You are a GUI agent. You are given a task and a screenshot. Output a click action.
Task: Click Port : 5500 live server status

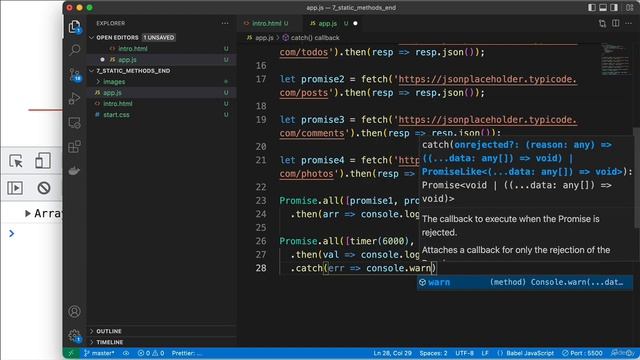coord(582,353)
